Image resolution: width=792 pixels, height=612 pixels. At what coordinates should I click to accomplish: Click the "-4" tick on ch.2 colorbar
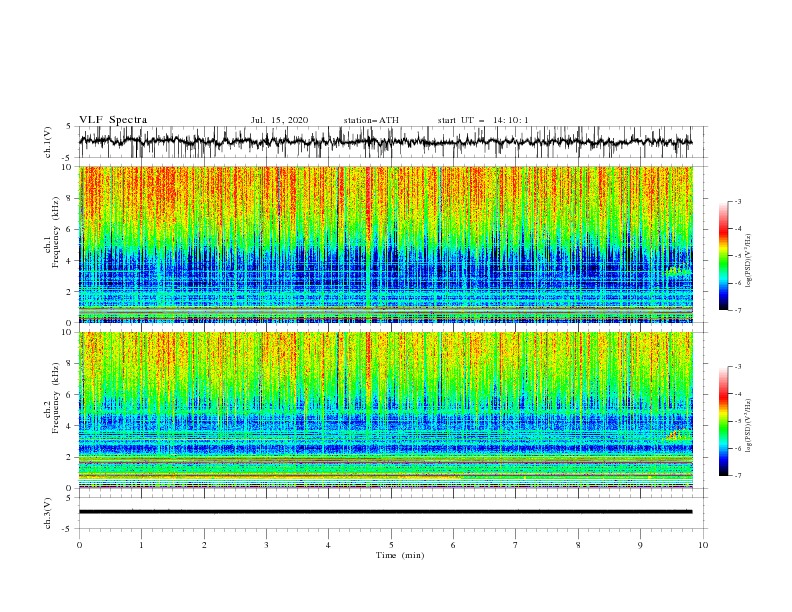tap(737, 394)
